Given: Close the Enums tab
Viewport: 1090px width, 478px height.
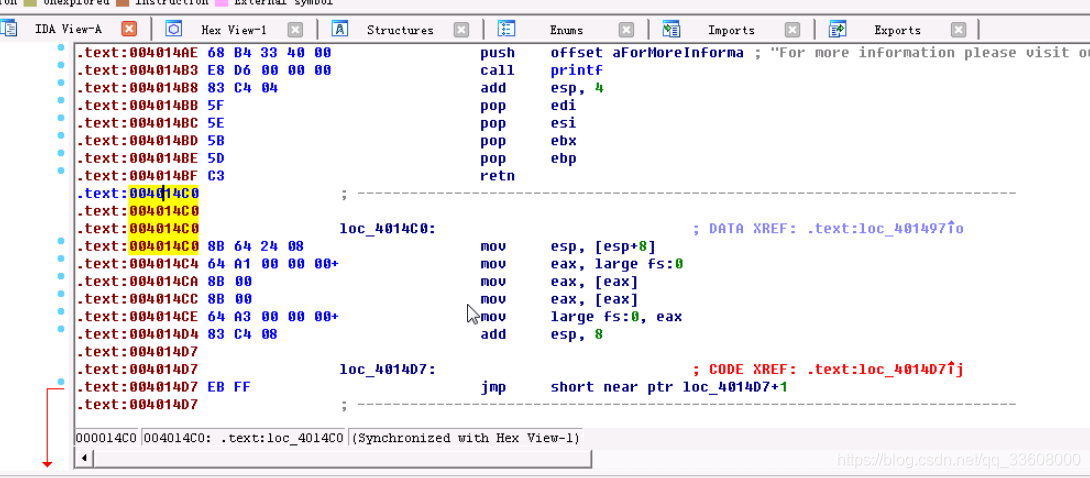Looking at the screenshot, I should pyautogui.click(x=626, y=30).
